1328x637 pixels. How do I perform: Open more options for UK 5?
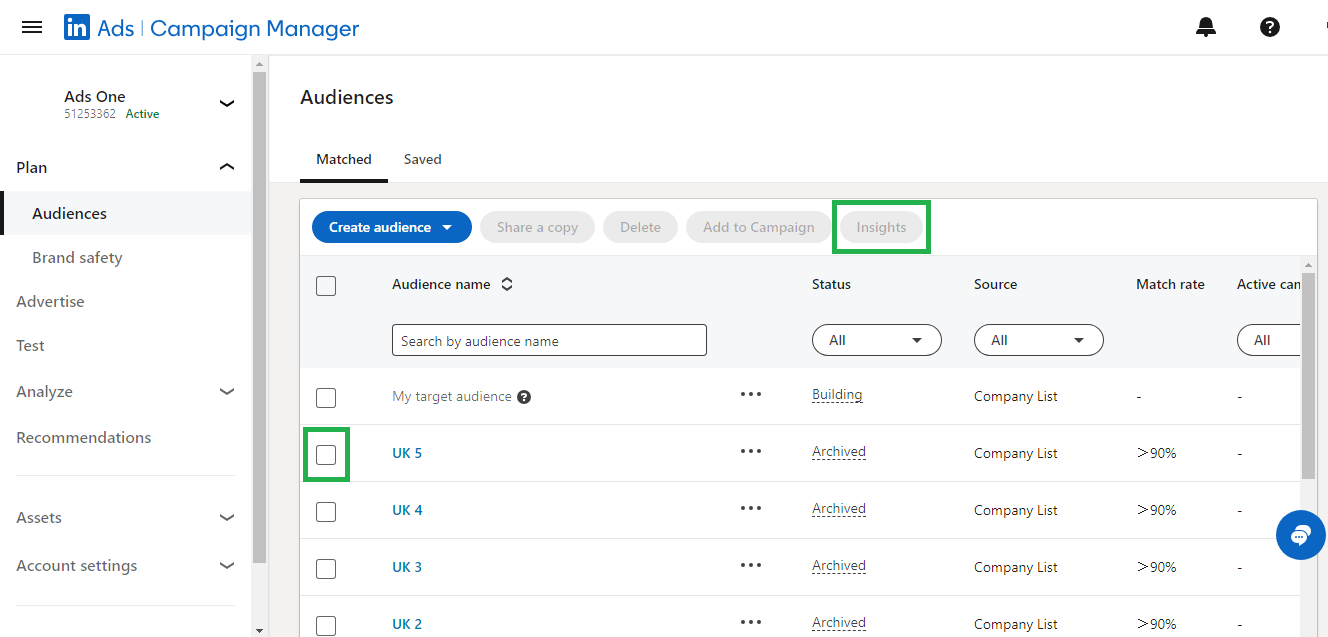(751, 452)
